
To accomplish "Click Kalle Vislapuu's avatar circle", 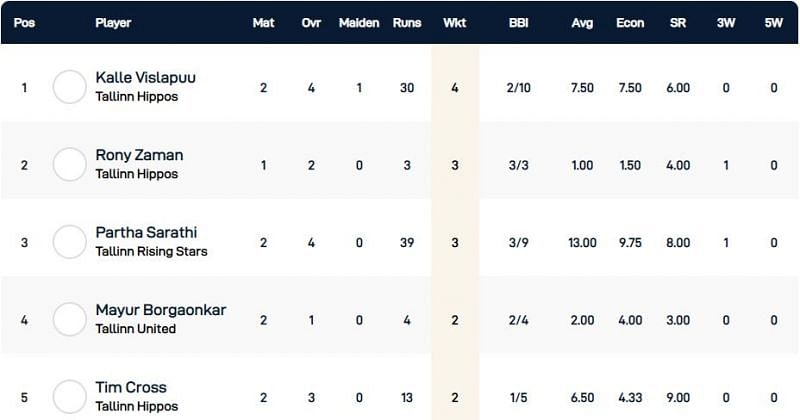I will click(70, 87).
